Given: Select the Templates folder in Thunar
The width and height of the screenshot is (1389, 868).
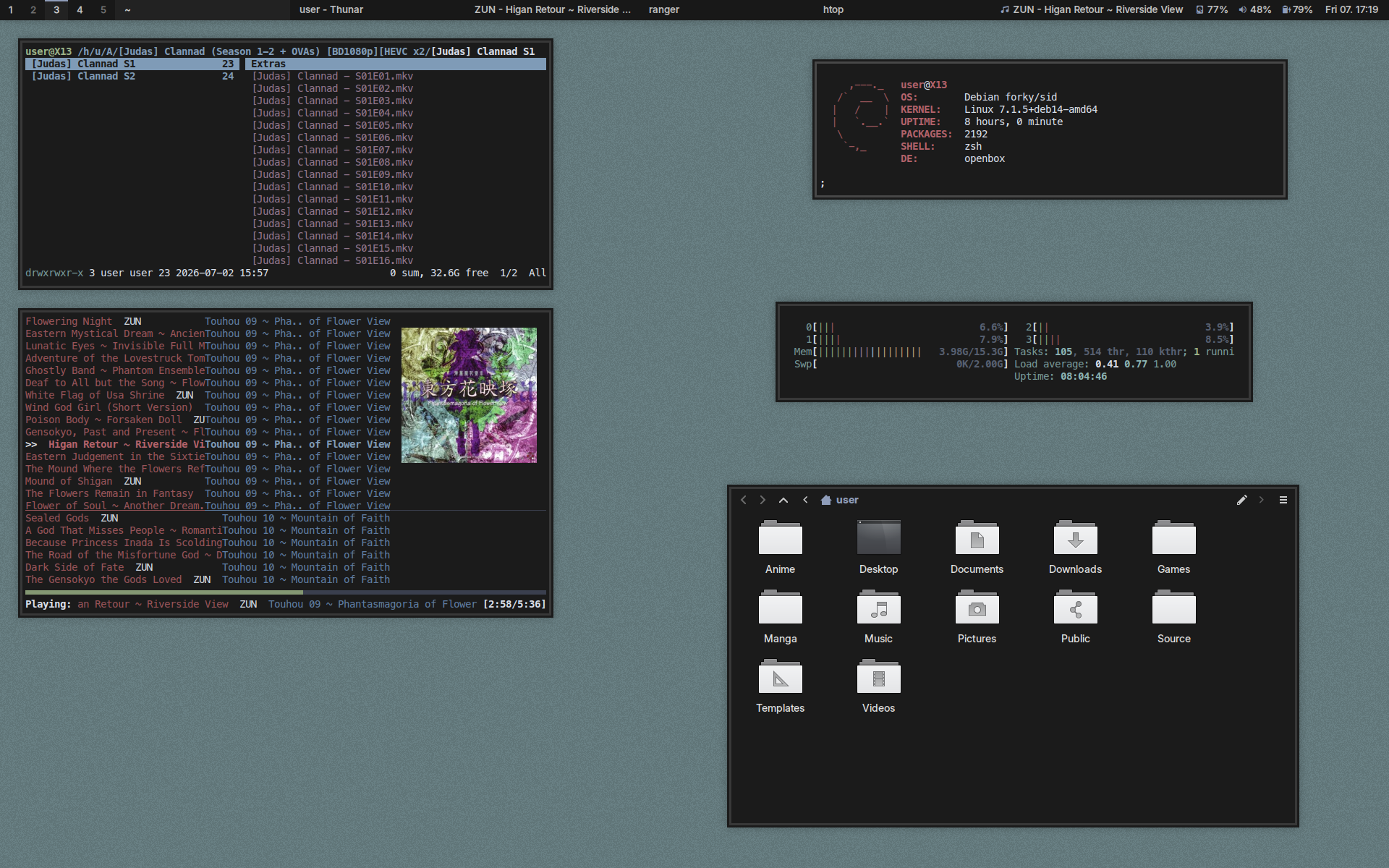Looking at the screenshot, I should (780, 686).
